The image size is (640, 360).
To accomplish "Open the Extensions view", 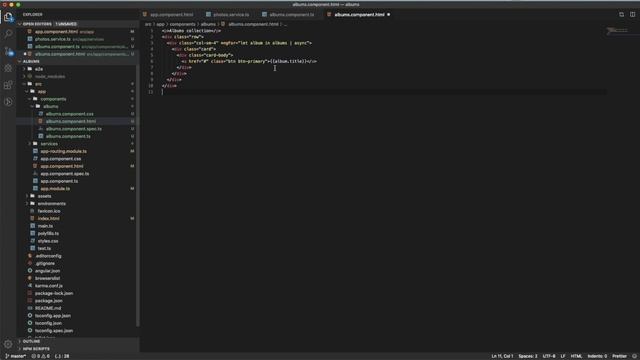I will tap(8, 85).
